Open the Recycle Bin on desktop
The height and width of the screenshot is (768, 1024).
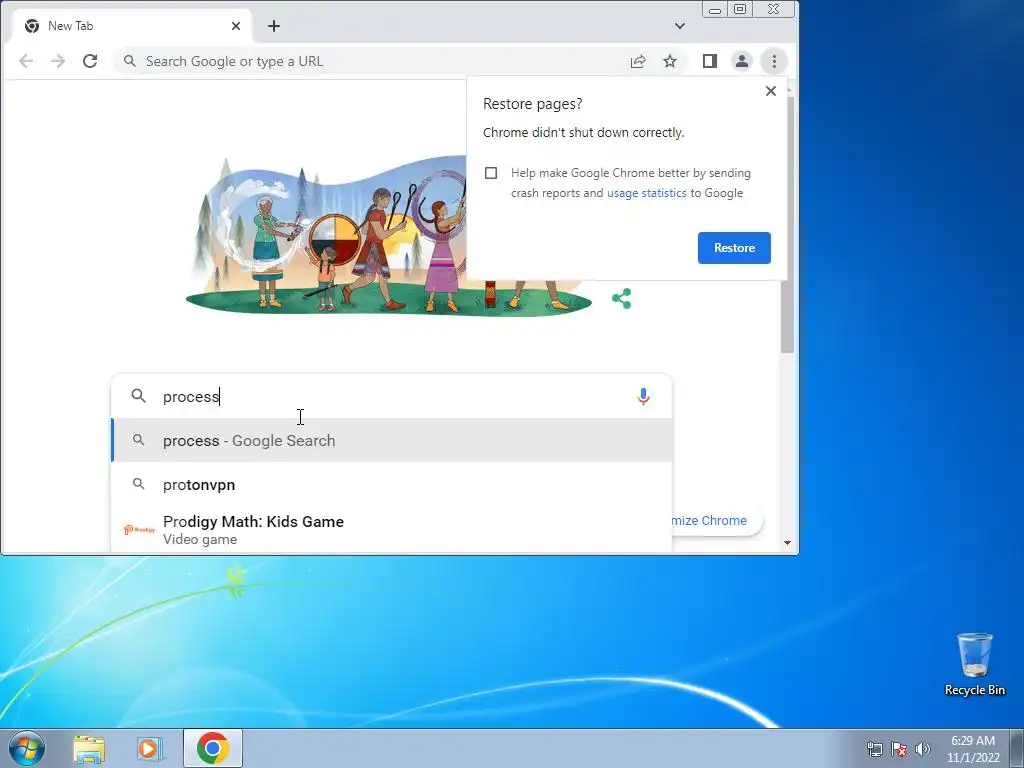point(975,665)
